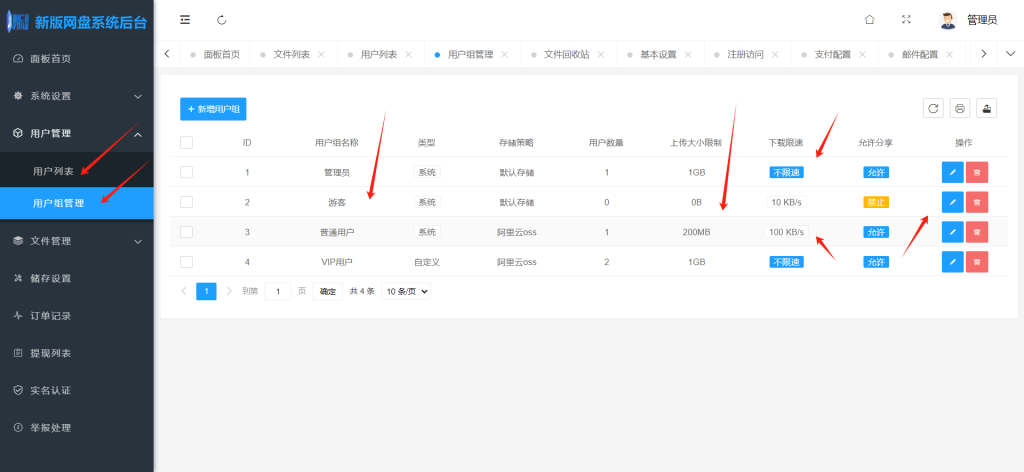Open 面板首页 in the sidebar

pyautogui.click(x=76, y=59)
